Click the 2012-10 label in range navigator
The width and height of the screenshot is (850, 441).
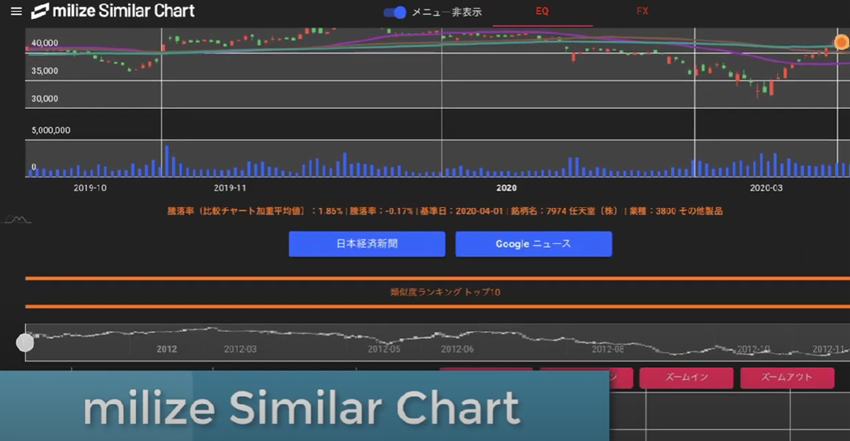[x=754, y=349]
